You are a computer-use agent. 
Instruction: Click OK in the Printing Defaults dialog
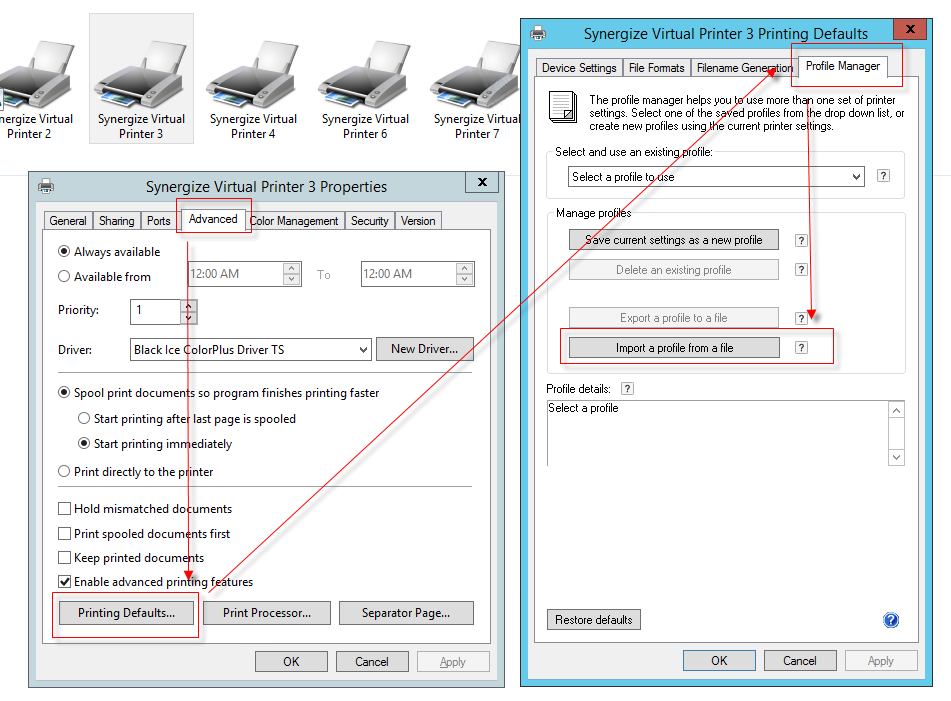(x=719, y=660)
